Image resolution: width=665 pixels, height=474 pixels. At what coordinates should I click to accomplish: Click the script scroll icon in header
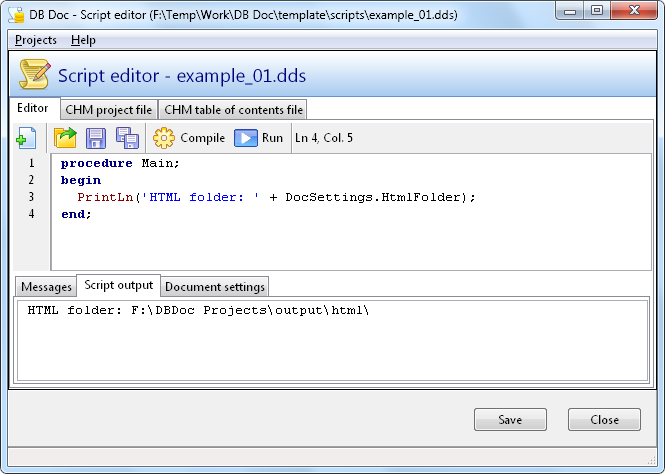click(x=35, y=74)
